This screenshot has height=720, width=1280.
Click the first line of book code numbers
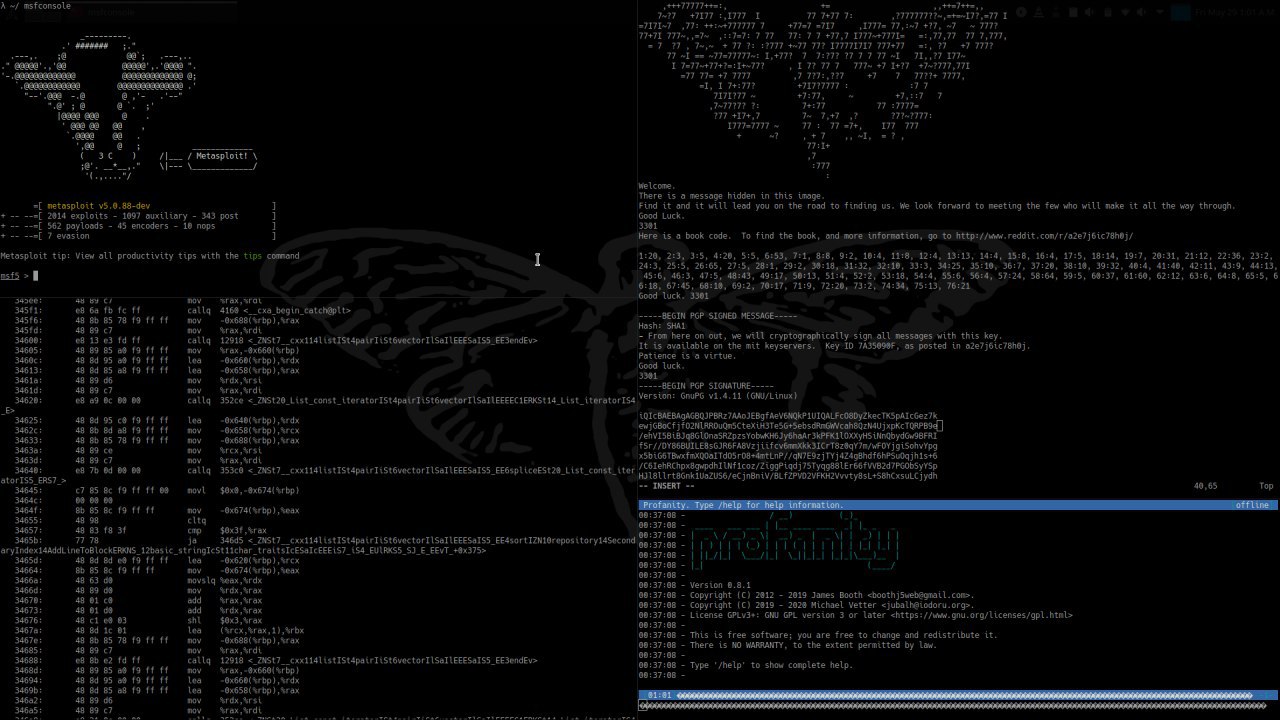pyautogui.click(x=957, y=256)
